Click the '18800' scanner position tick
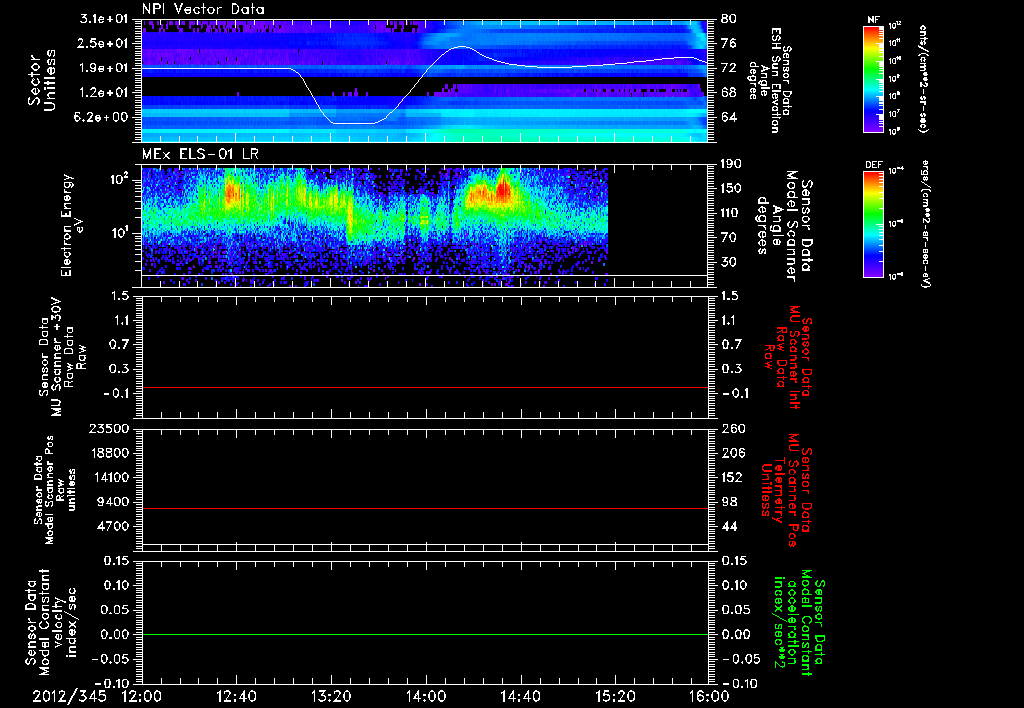Screen dimensions: 1024x708 point(108,453)
